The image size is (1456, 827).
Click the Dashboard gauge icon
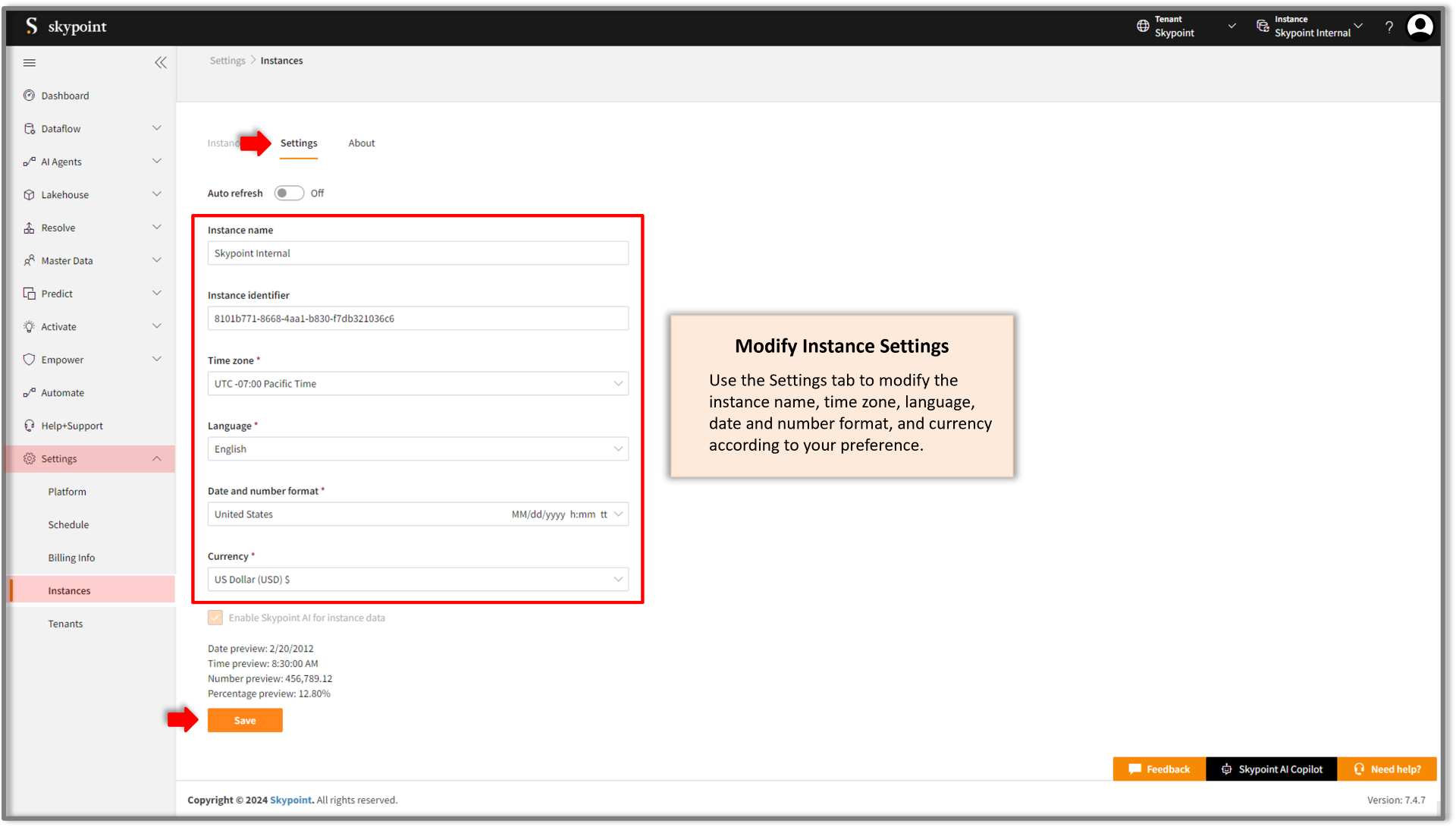pyautogui.click(x=29, y=96)
